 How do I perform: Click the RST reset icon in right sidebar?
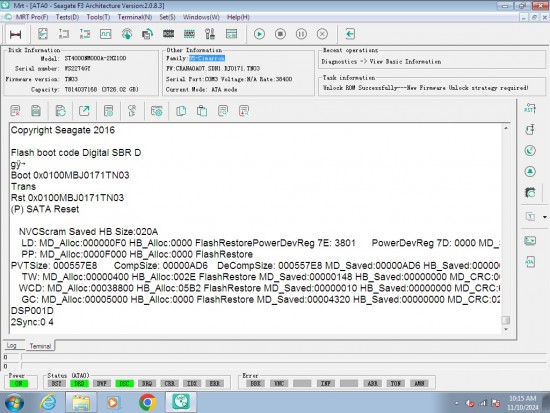pyautogui.click(x=530, y=109)
